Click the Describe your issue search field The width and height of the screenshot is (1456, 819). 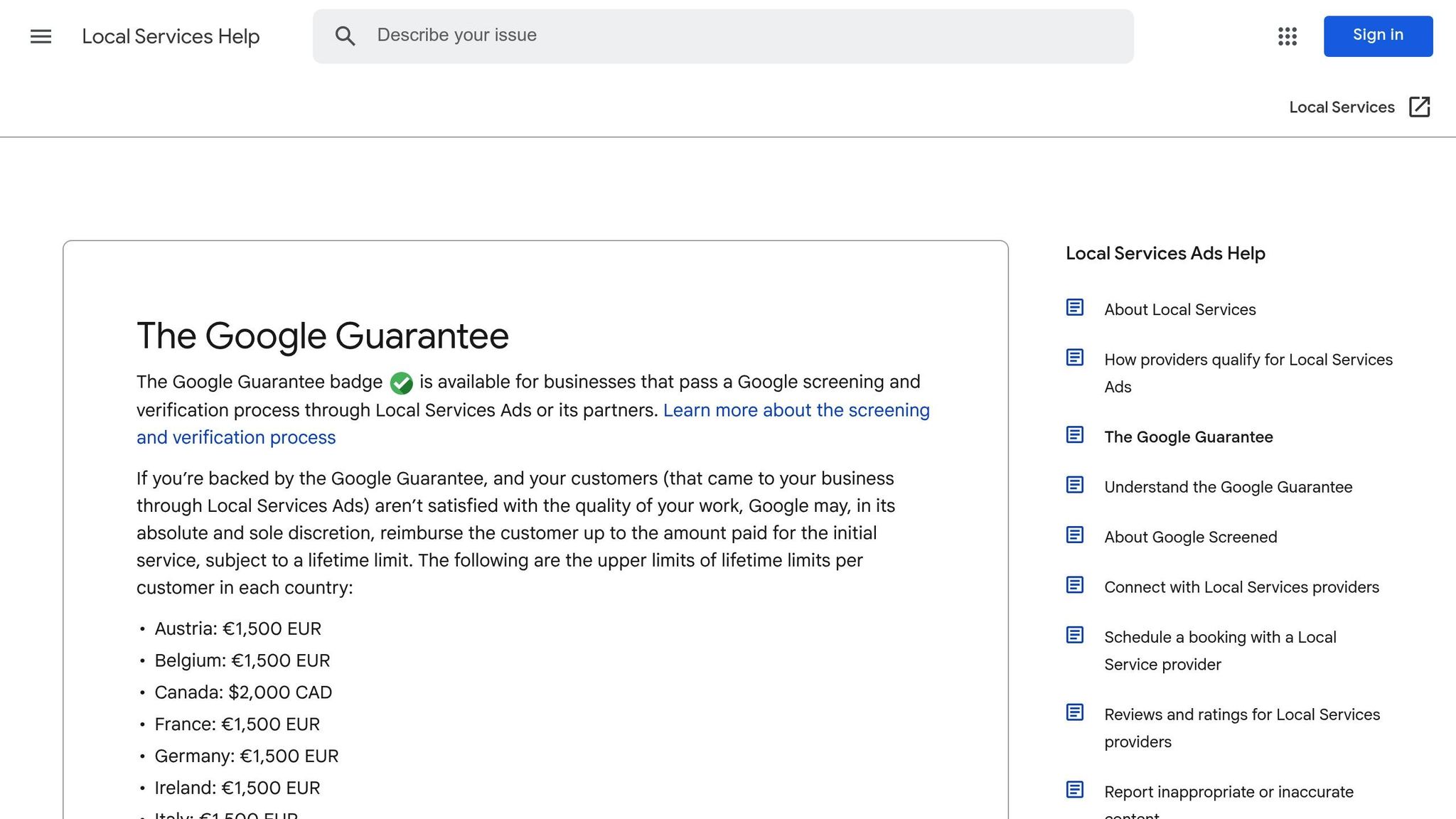pos(640,35)
